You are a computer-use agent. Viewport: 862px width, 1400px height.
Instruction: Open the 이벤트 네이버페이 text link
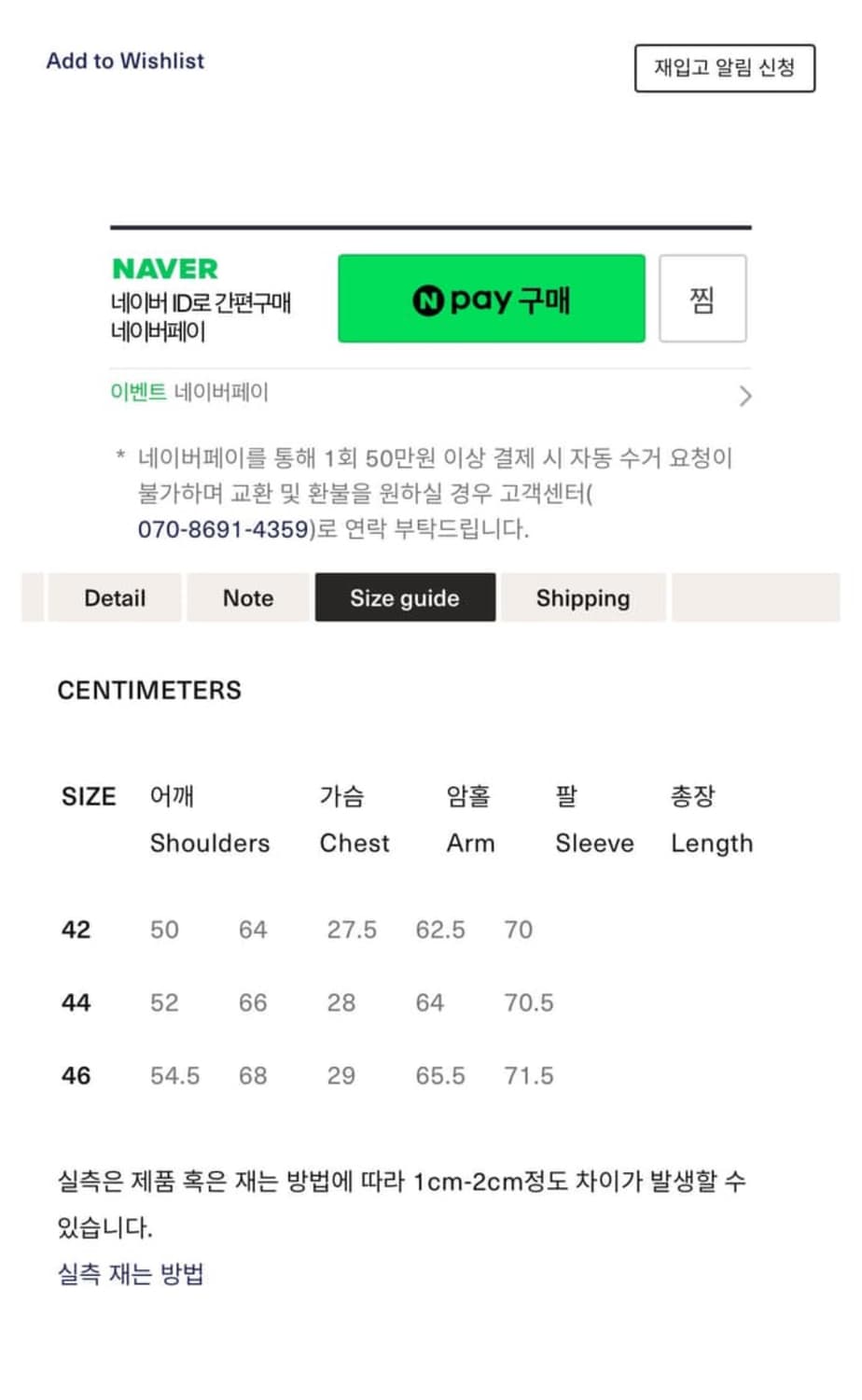[189, 392]
